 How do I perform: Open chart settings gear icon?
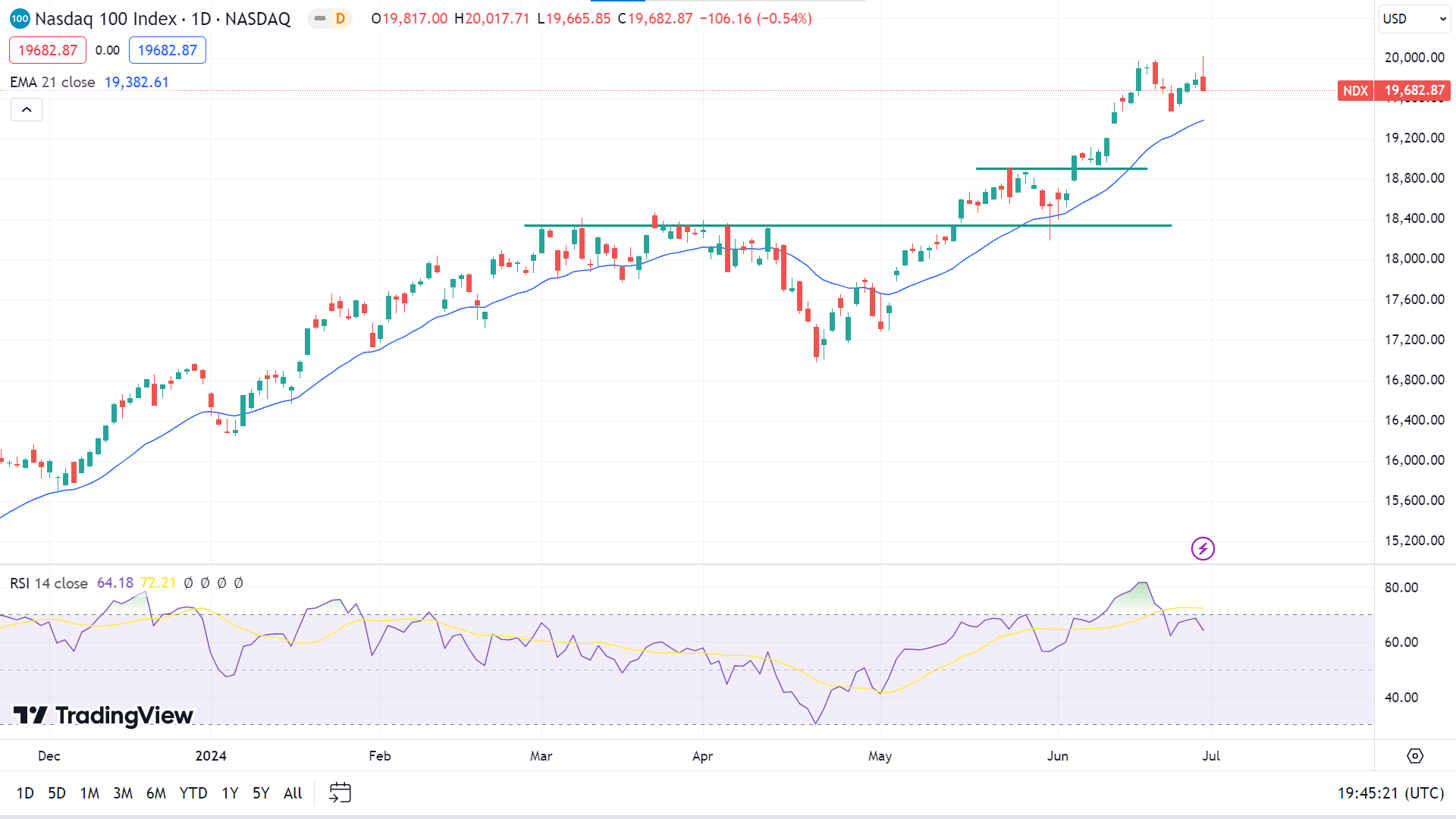pos(1415,756)
